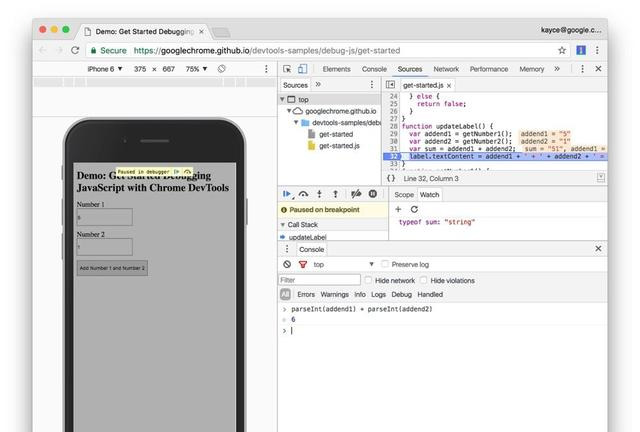Filter console by Warnings
Viewport: 640px width, 432px height.
[x=335, y=294]
